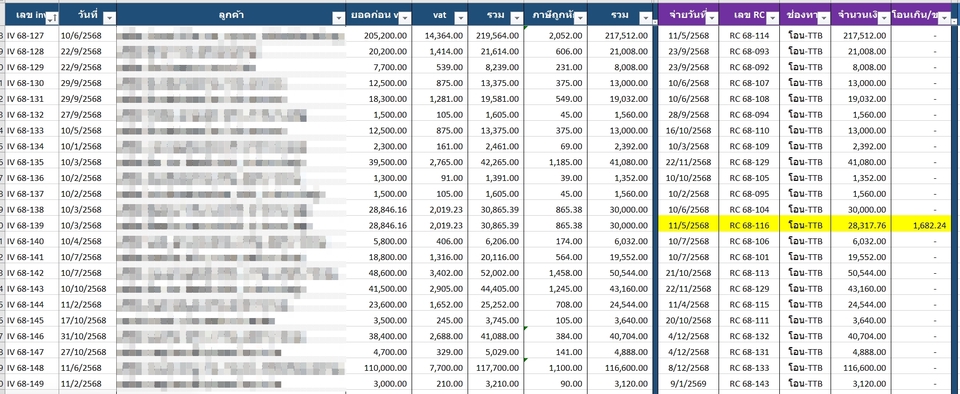Open the ลูกค้า column filter dropdown

338,18
